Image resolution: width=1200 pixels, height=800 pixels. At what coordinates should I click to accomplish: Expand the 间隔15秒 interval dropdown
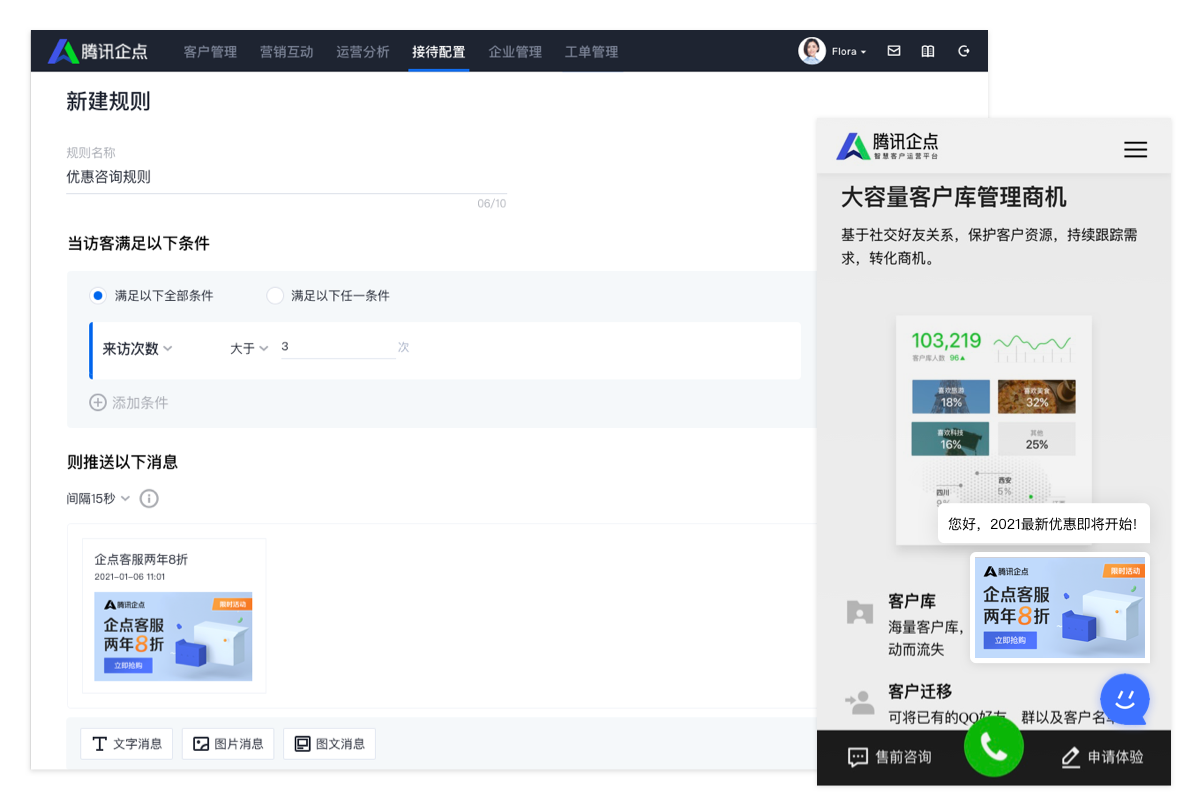point(98,498)
